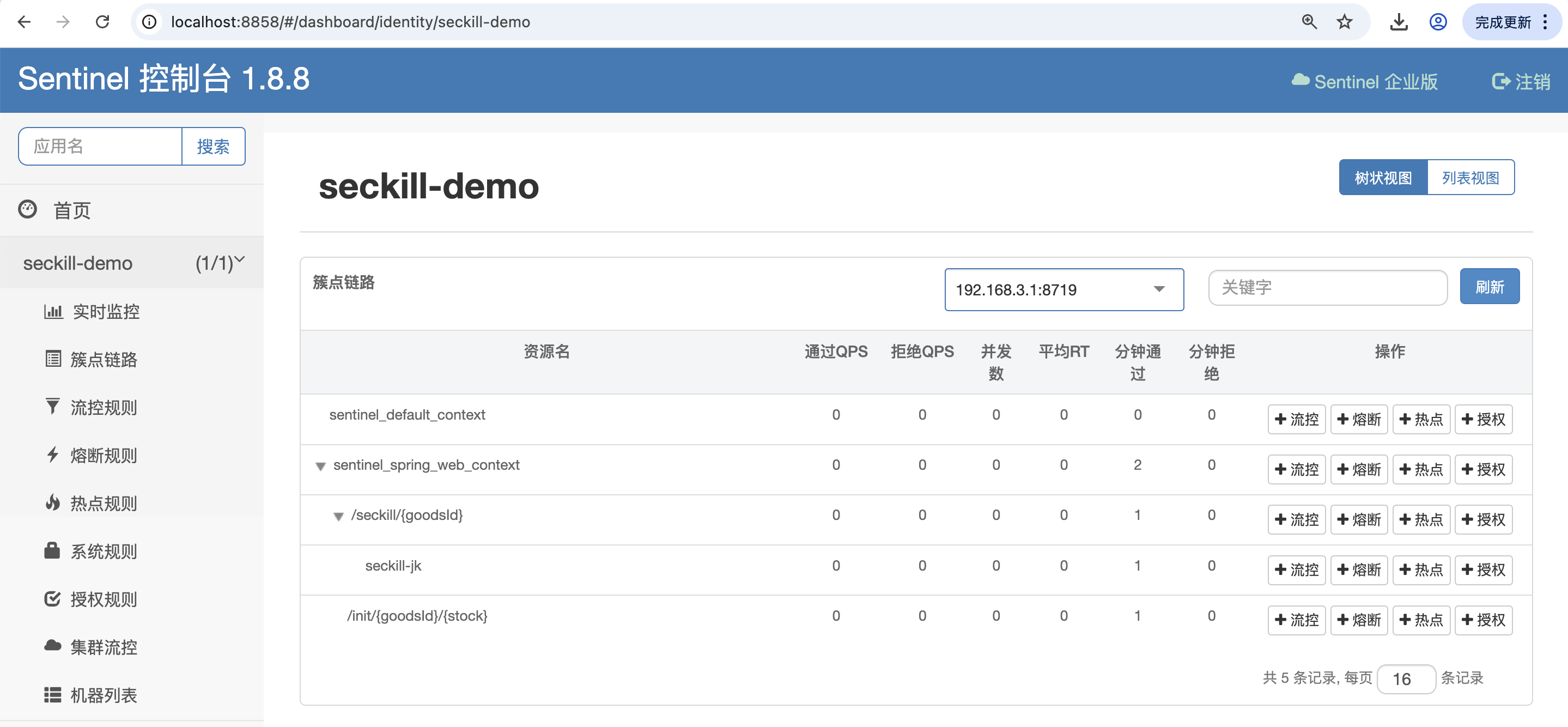Click the lock icon for 系统规则
The height and width of the screenshot is (727, 1568).
(52, 550)
